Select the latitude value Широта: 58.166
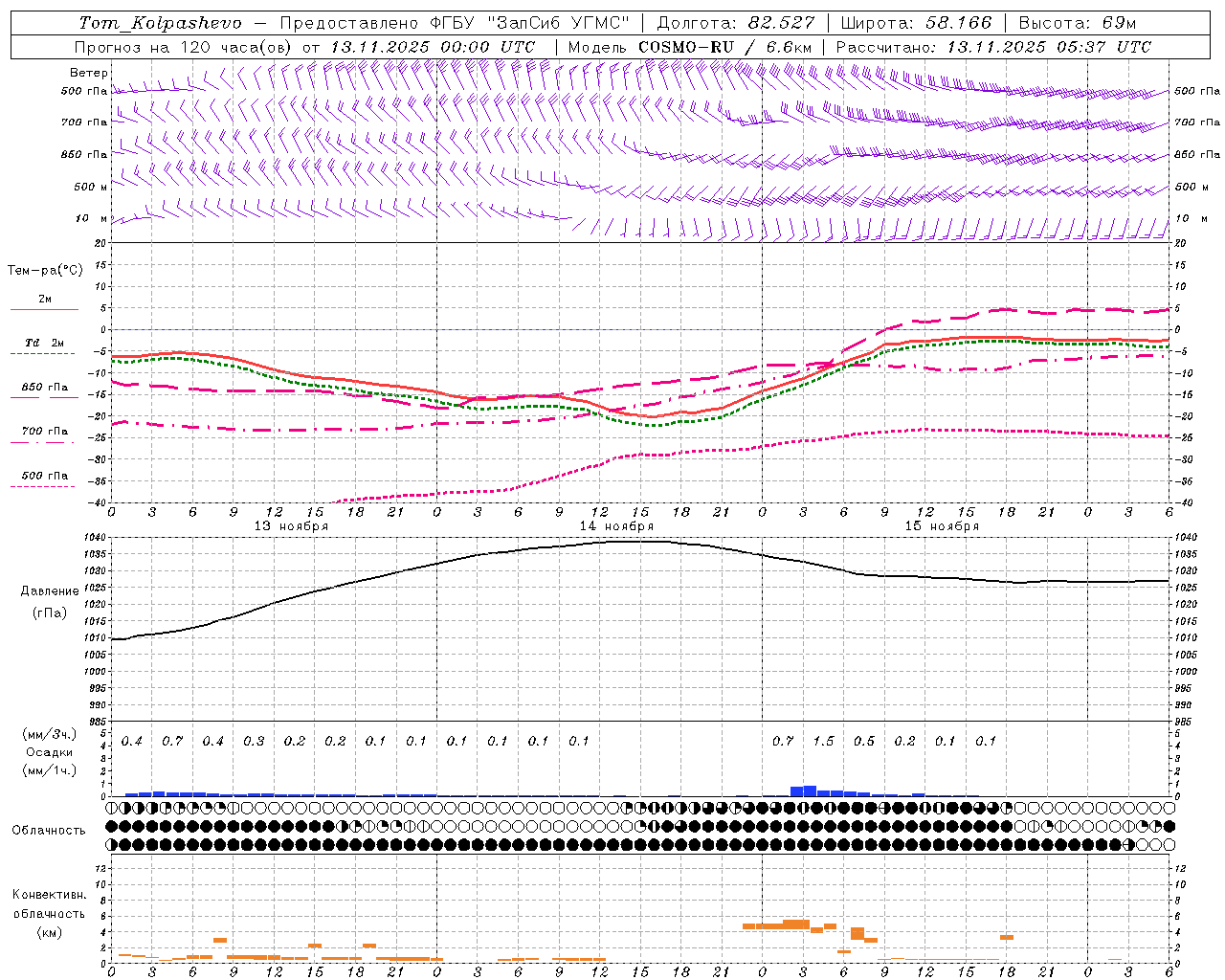 [x=917, y=23]
